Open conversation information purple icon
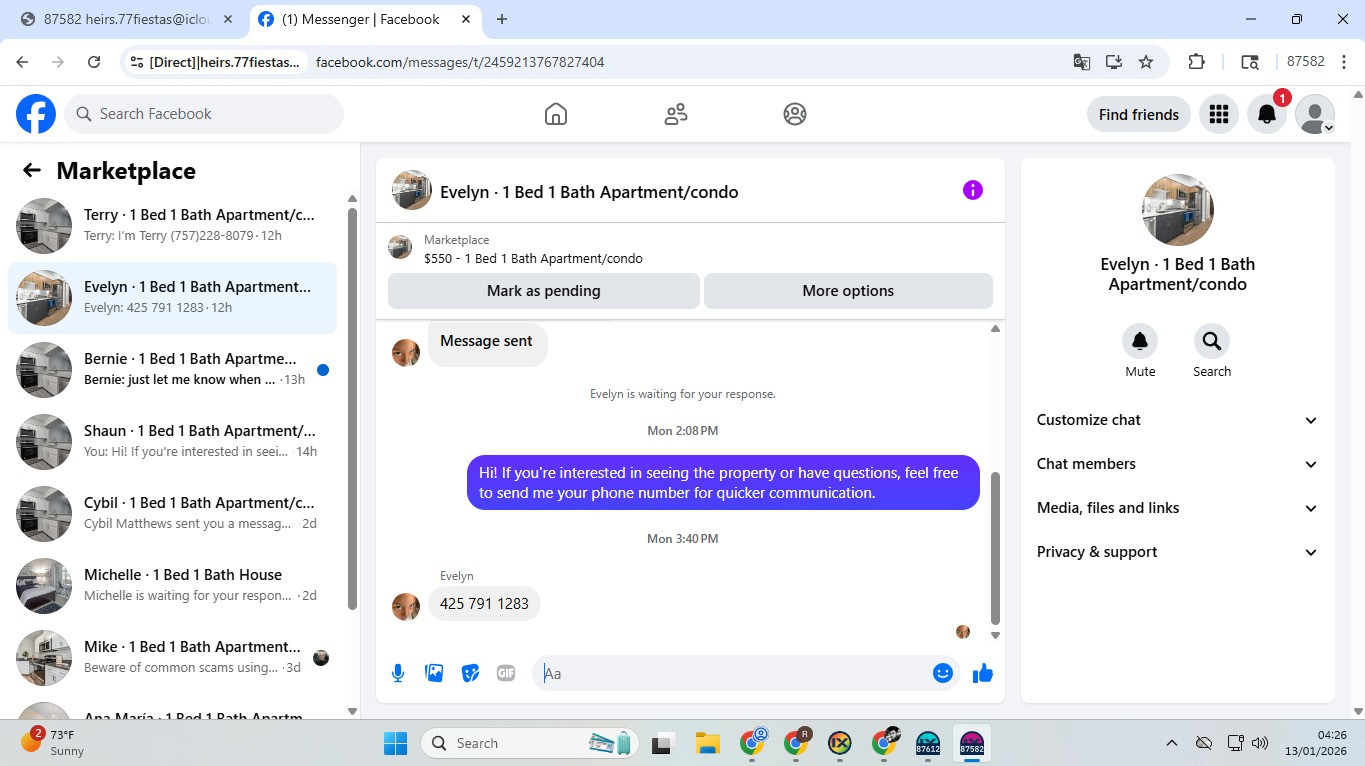This screenshot has height=766, width=1365. point(973,190)
